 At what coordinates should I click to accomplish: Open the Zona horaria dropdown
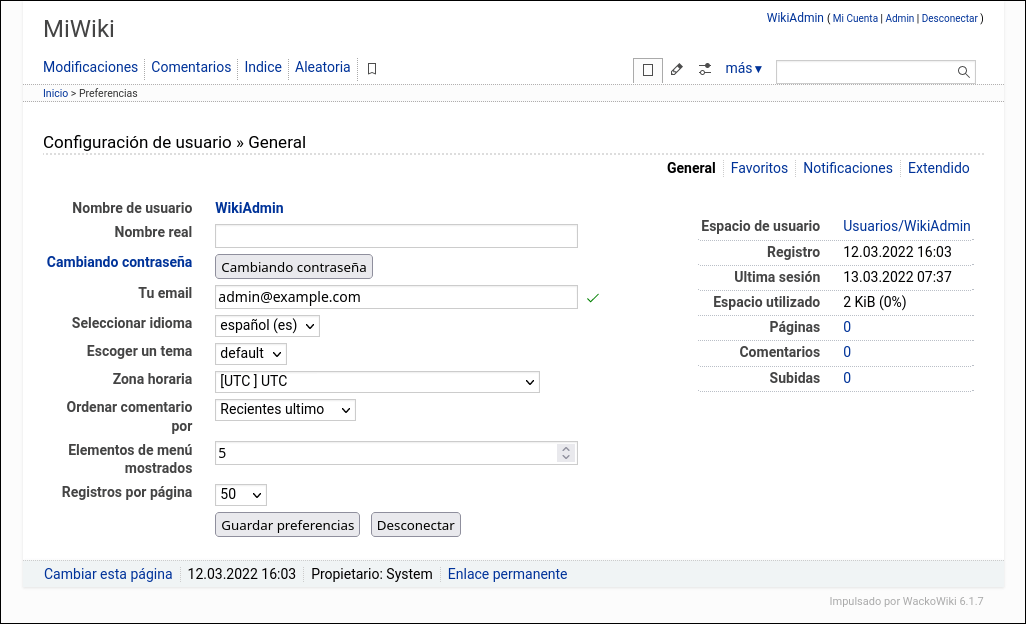377,382
